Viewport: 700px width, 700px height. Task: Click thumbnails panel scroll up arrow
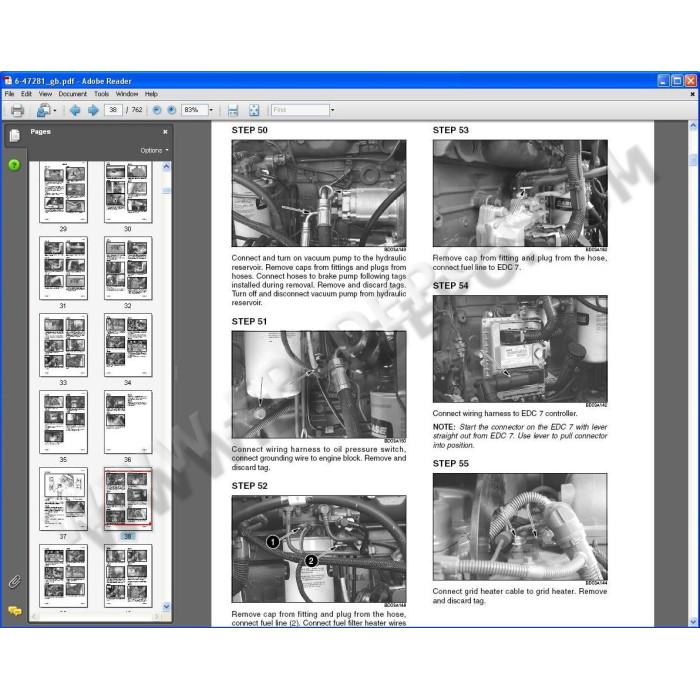point(166,167)
